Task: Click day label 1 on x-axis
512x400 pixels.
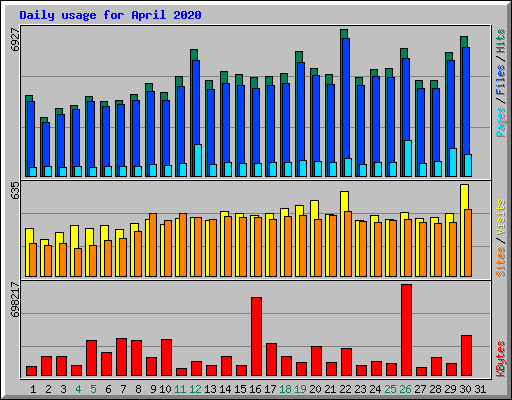Action: pyautogui.click(x=33, y=389)
